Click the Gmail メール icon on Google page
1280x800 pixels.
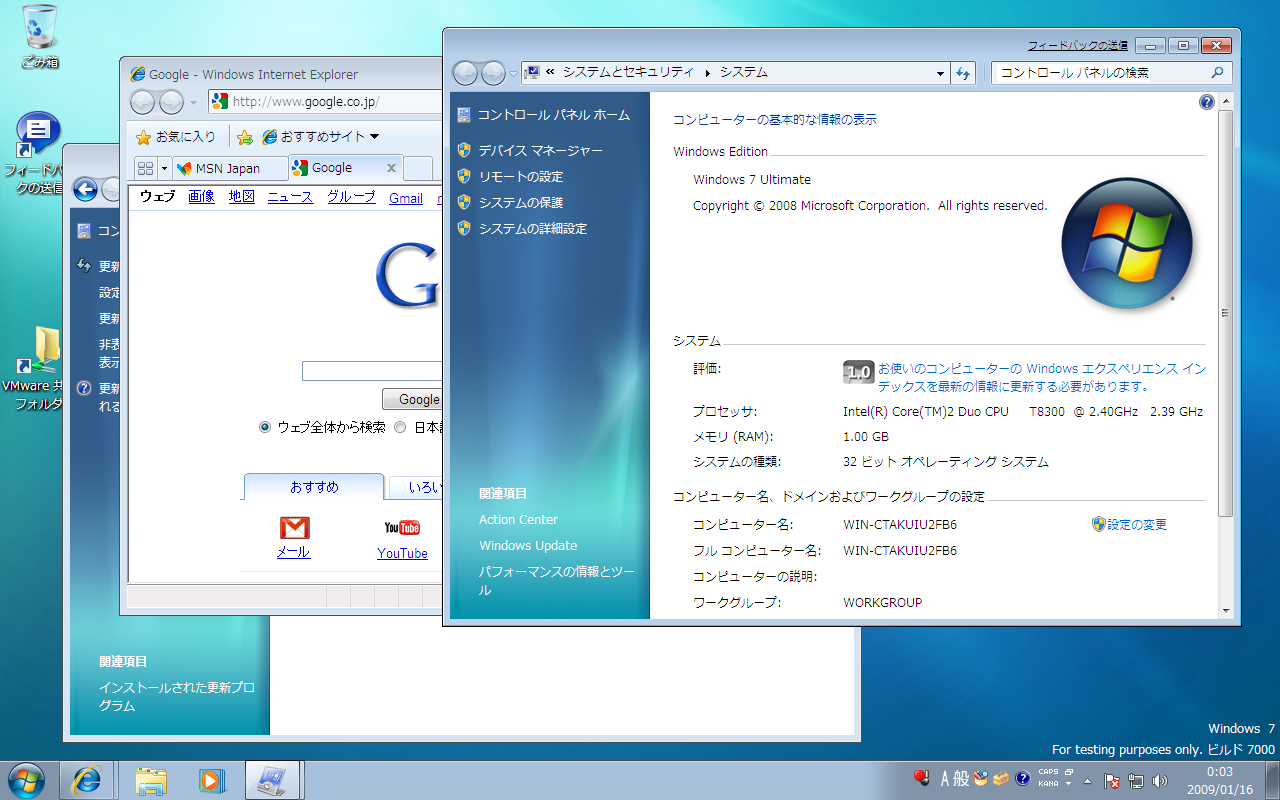coord(294,528)
